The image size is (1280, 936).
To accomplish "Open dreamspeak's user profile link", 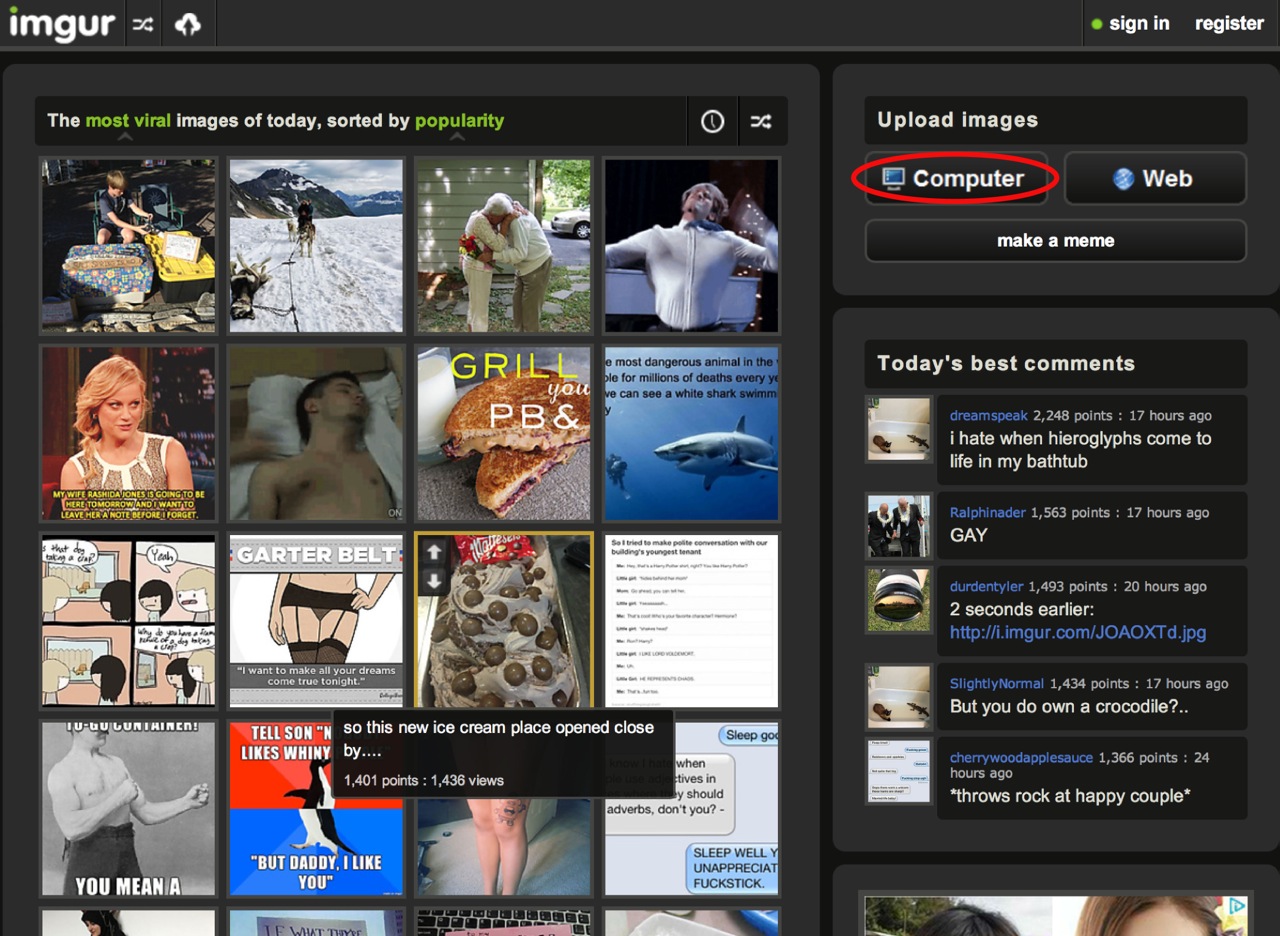I will click(988, 415).
